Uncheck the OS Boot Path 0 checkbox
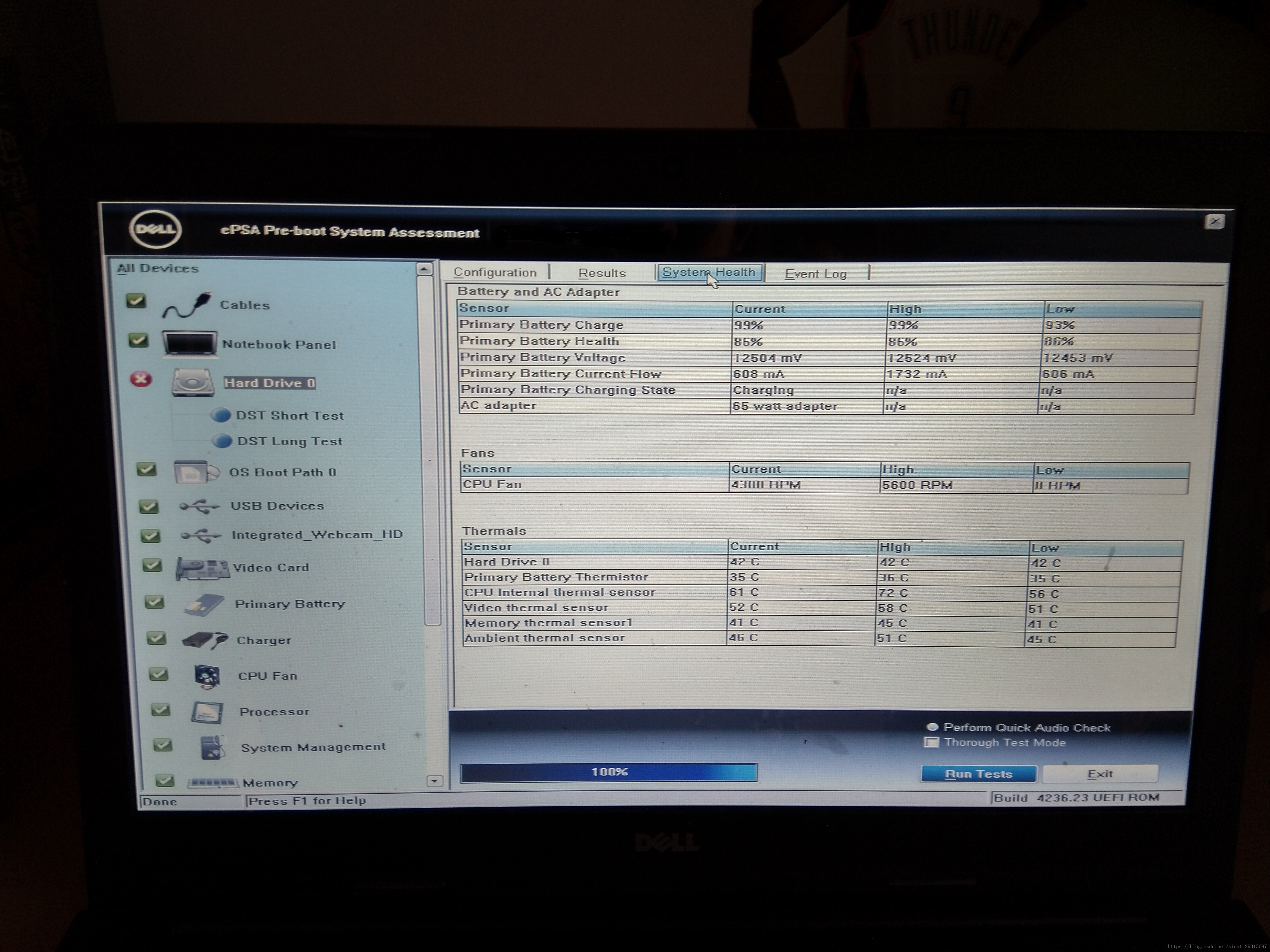1270x952 pixels. pos(146,469)
